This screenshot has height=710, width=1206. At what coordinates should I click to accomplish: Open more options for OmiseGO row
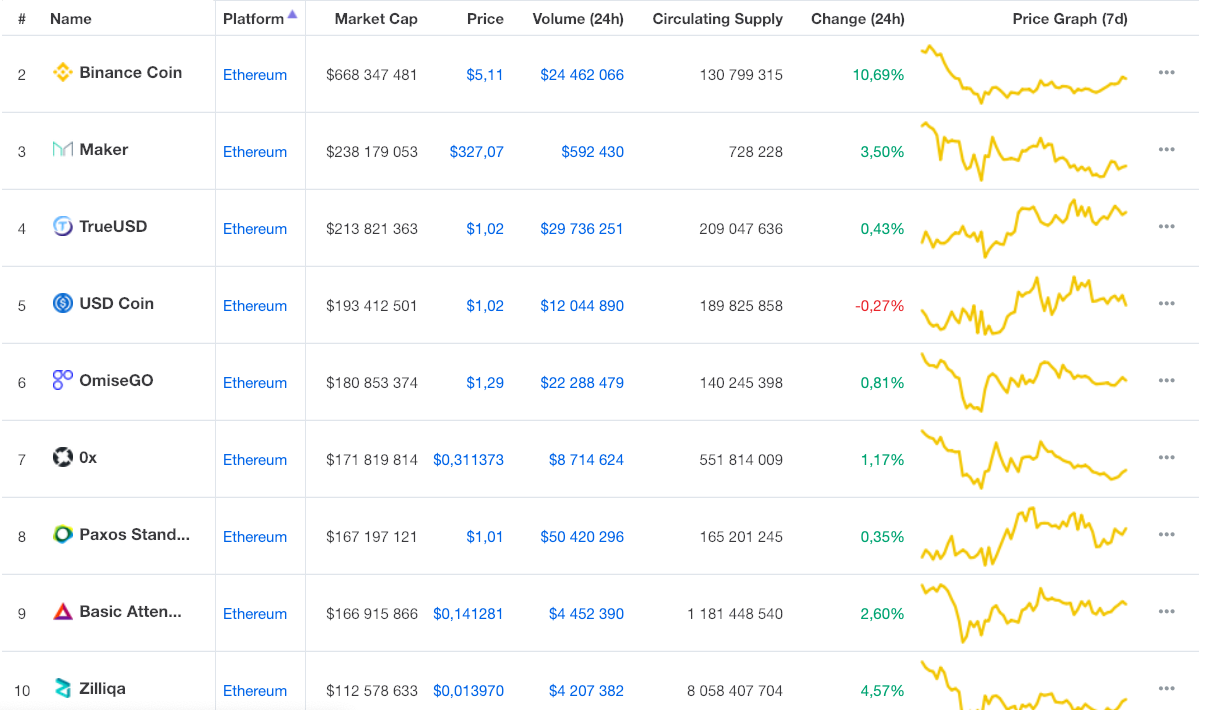(x=1166, y=381)
